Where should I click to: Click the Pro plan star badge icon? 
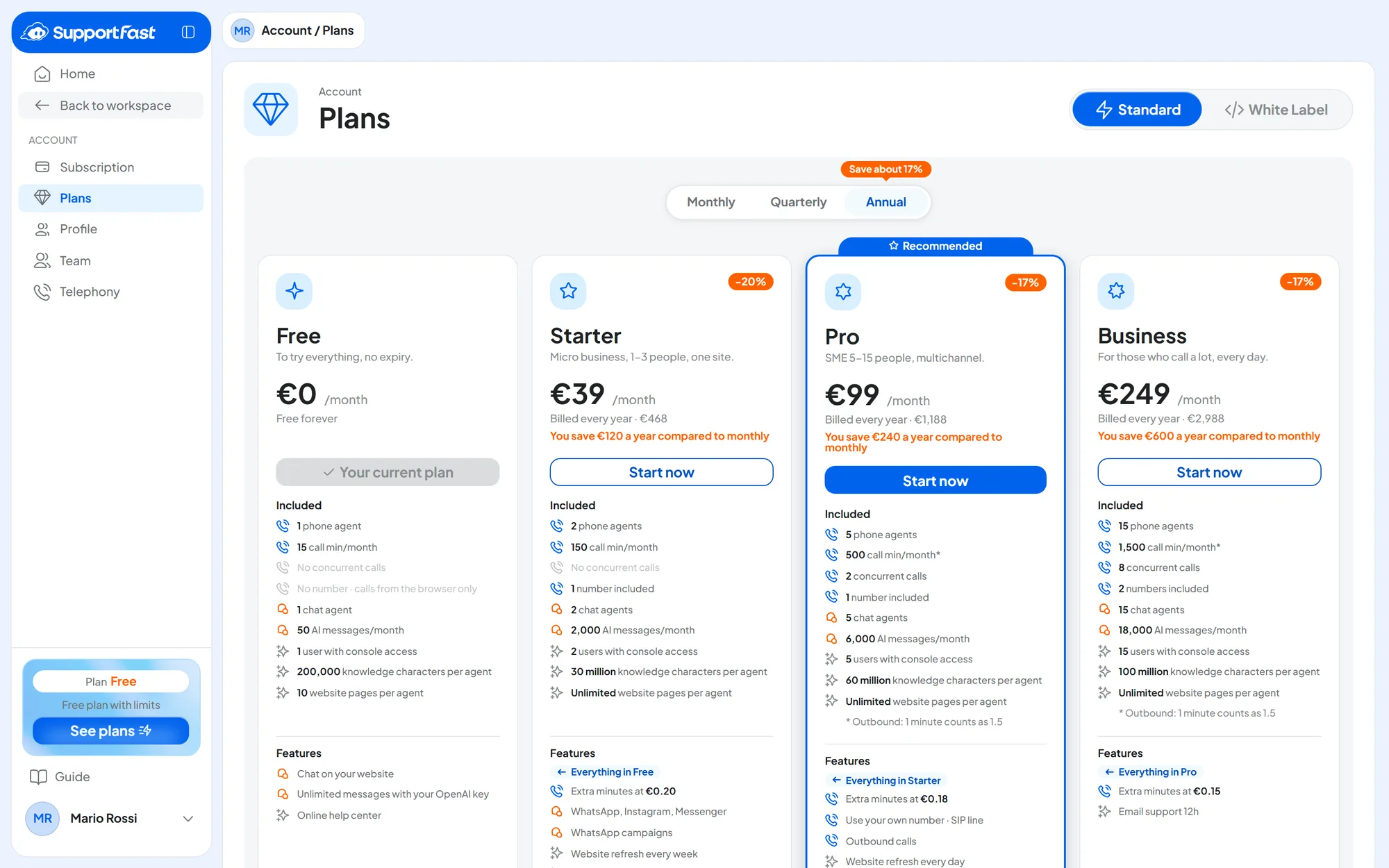[x=843, y=292]
